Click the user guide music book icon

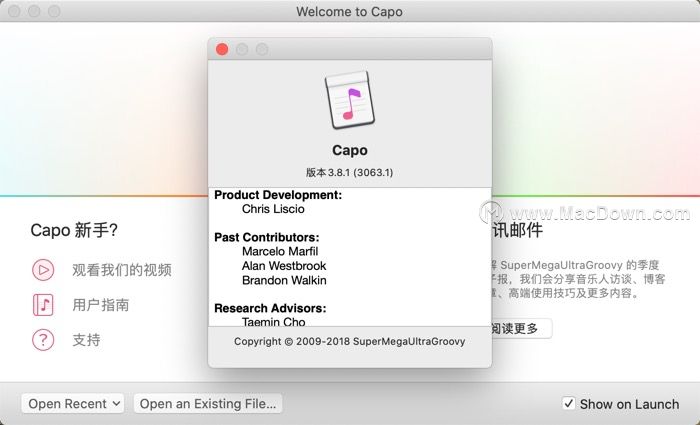[43, 305]
